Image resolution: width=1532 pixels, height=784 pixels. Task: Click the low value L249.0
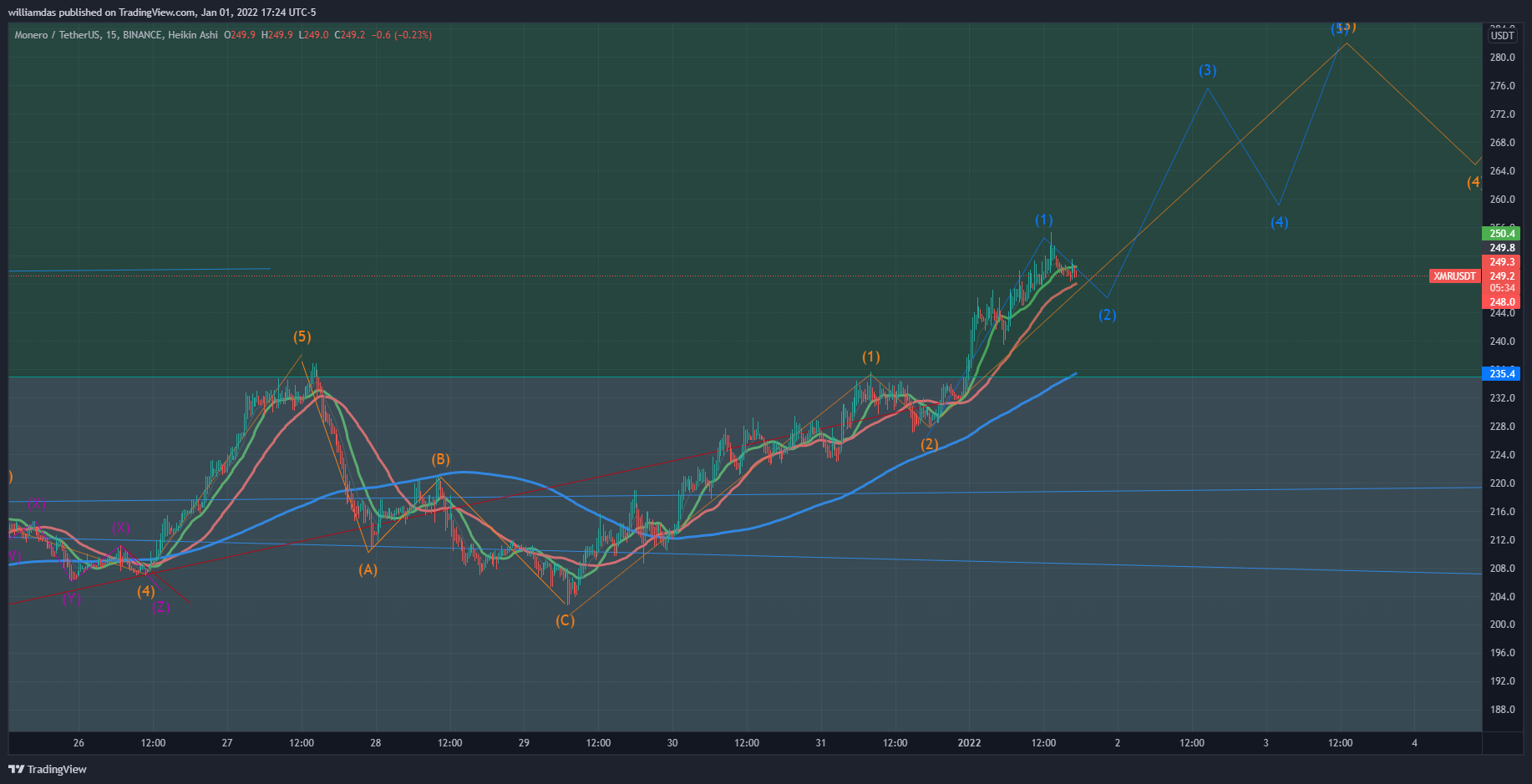coord(313,35)
